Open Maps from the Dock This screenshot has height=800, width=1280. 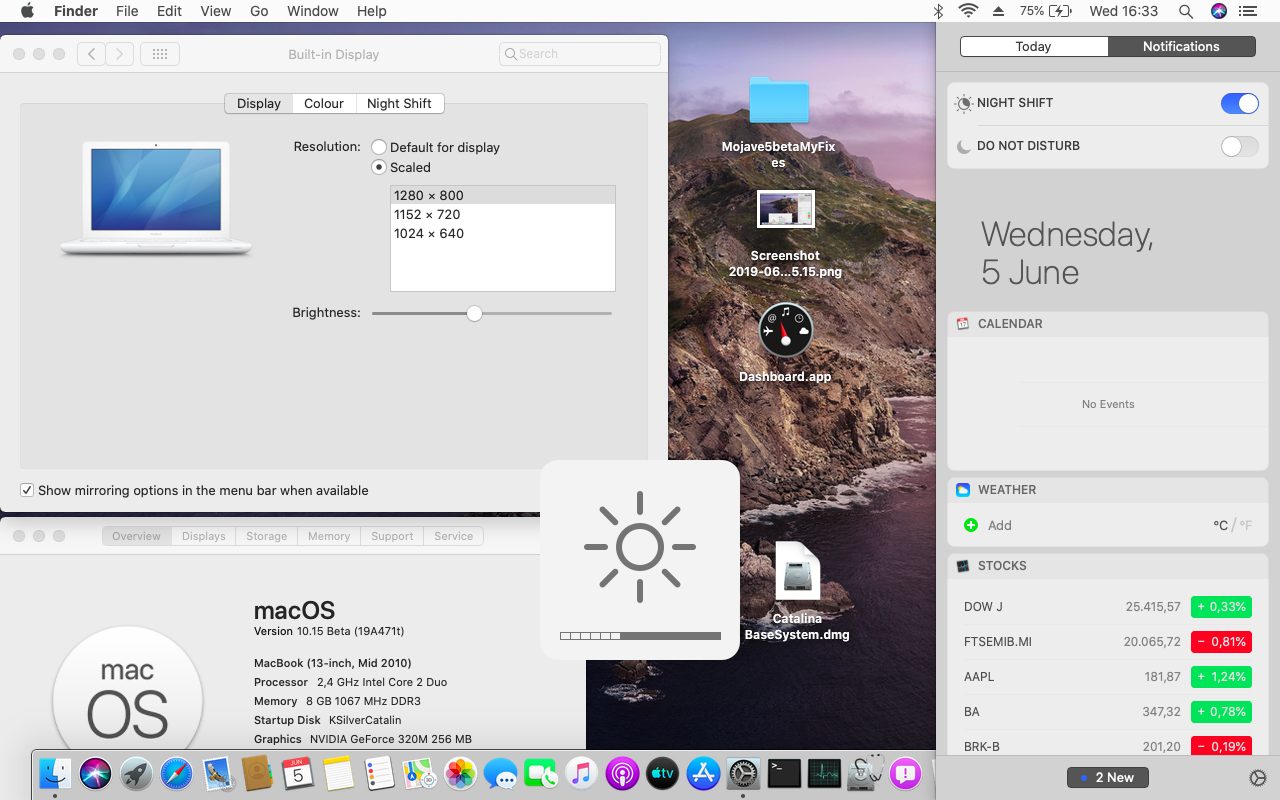419,773
